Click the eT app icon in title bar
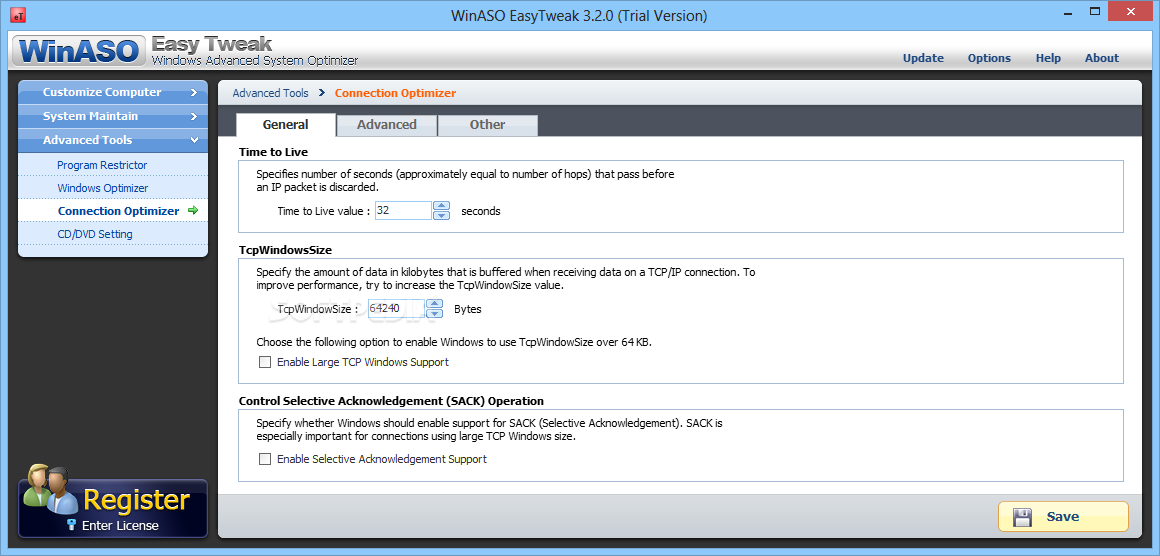The width and height of the screenshot is (1160, 556). [x=19, y=14]
